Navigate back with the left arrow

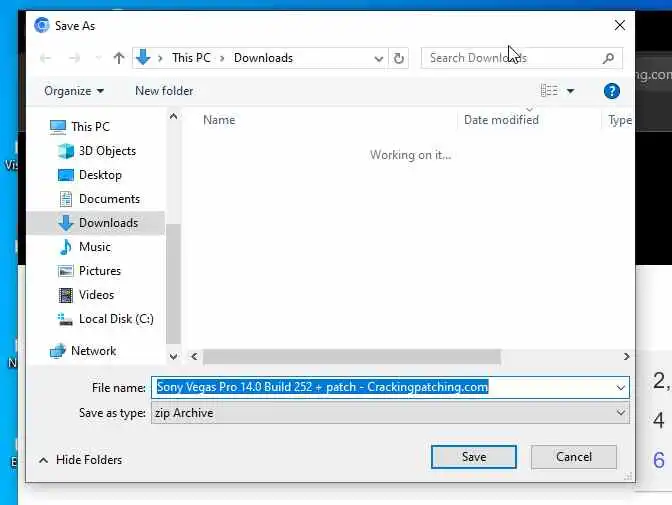[45, 58]
